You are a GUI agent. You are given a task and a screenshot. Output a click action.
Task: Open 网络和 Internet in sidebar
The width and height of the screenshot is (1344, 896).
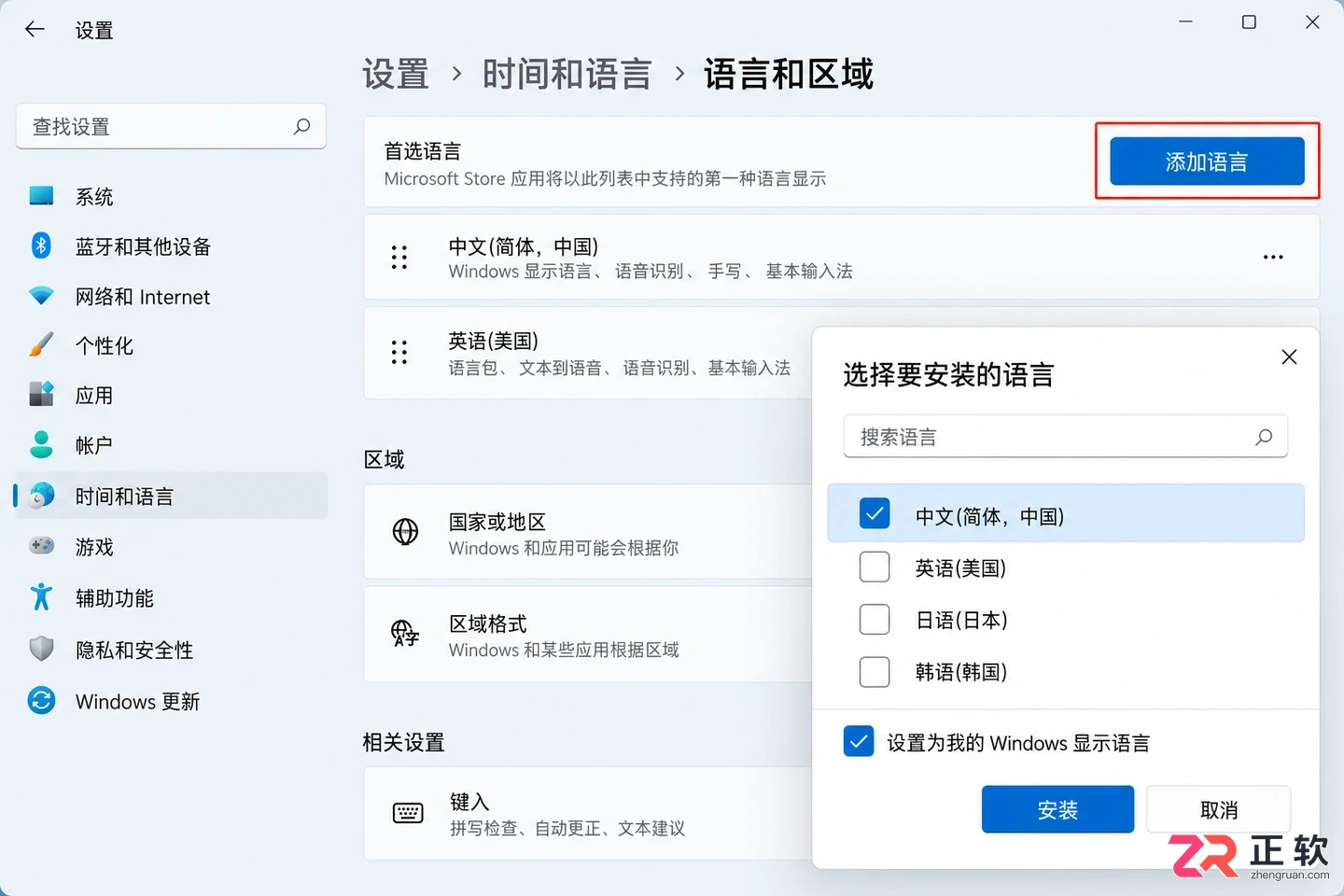pyautogui.click(x=172, y=296)
